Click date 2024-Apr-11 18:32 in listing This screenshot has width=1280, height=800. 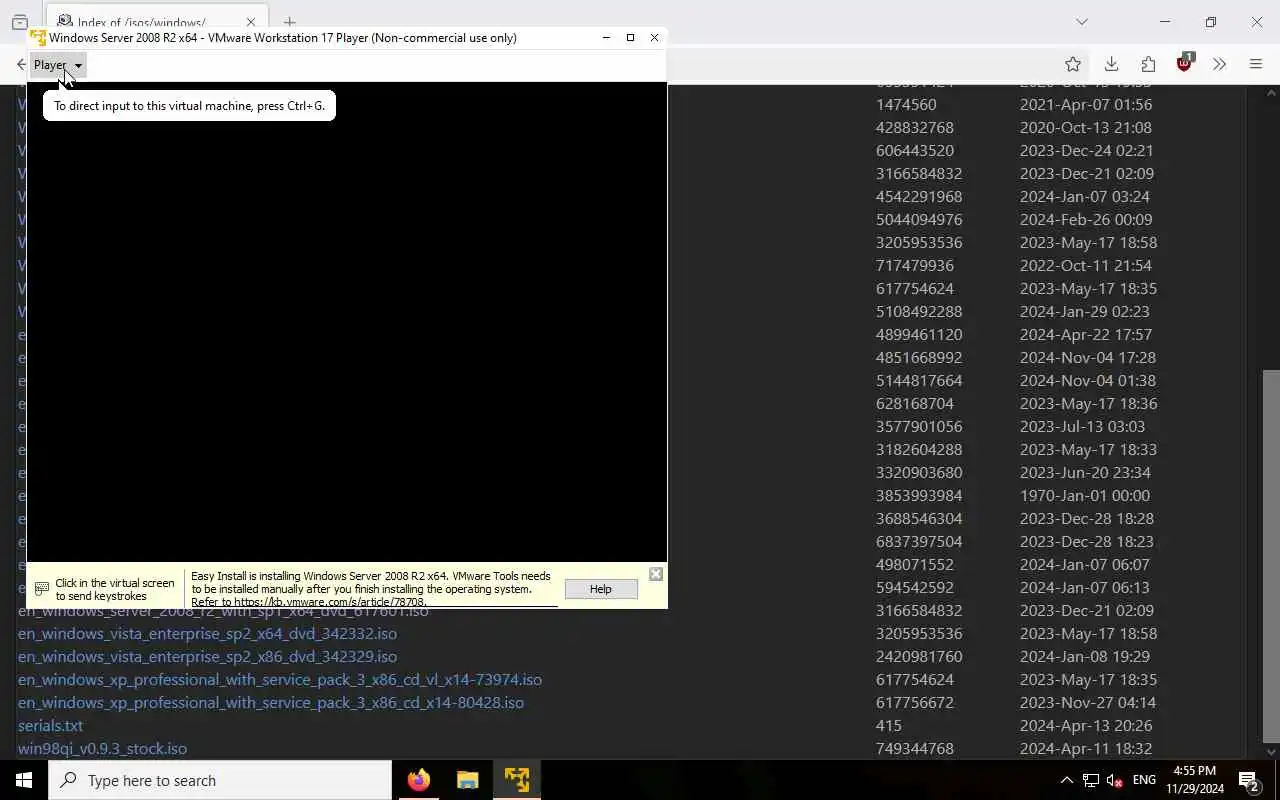pos(1086,748)
